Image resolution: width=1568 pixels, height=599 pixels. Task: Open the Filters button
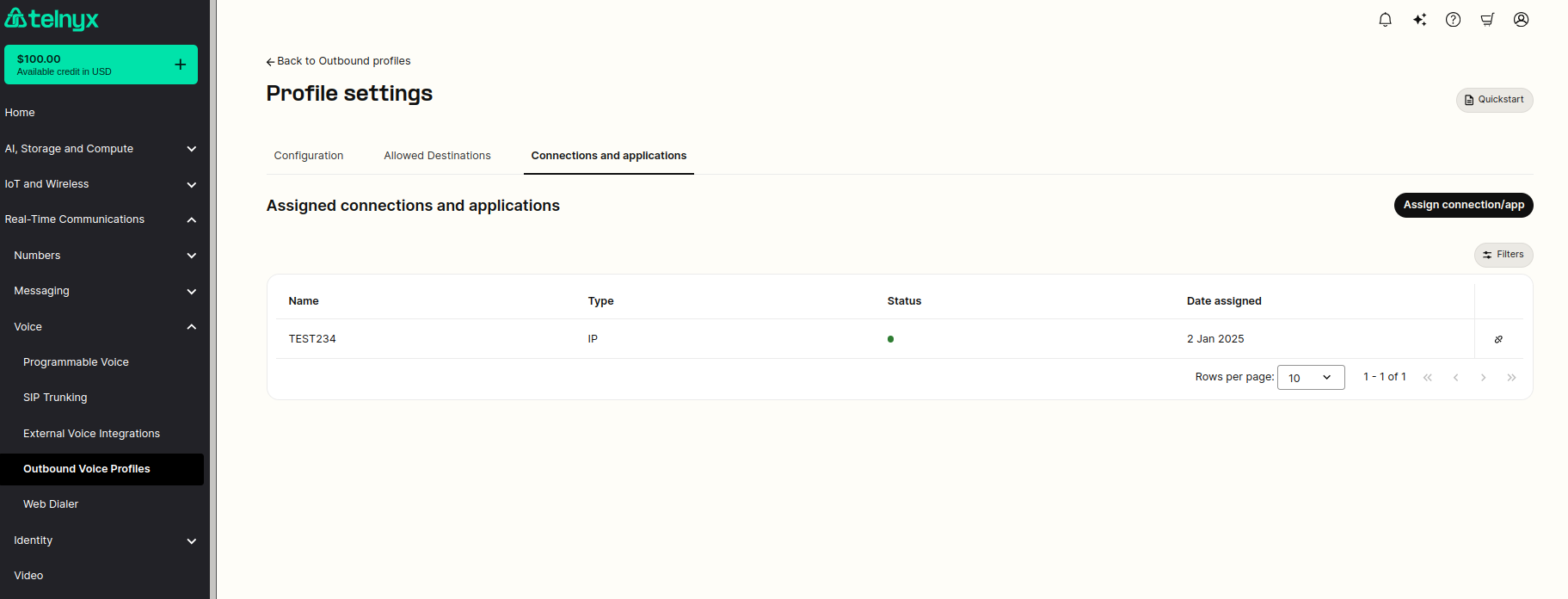pos(1503,255)
